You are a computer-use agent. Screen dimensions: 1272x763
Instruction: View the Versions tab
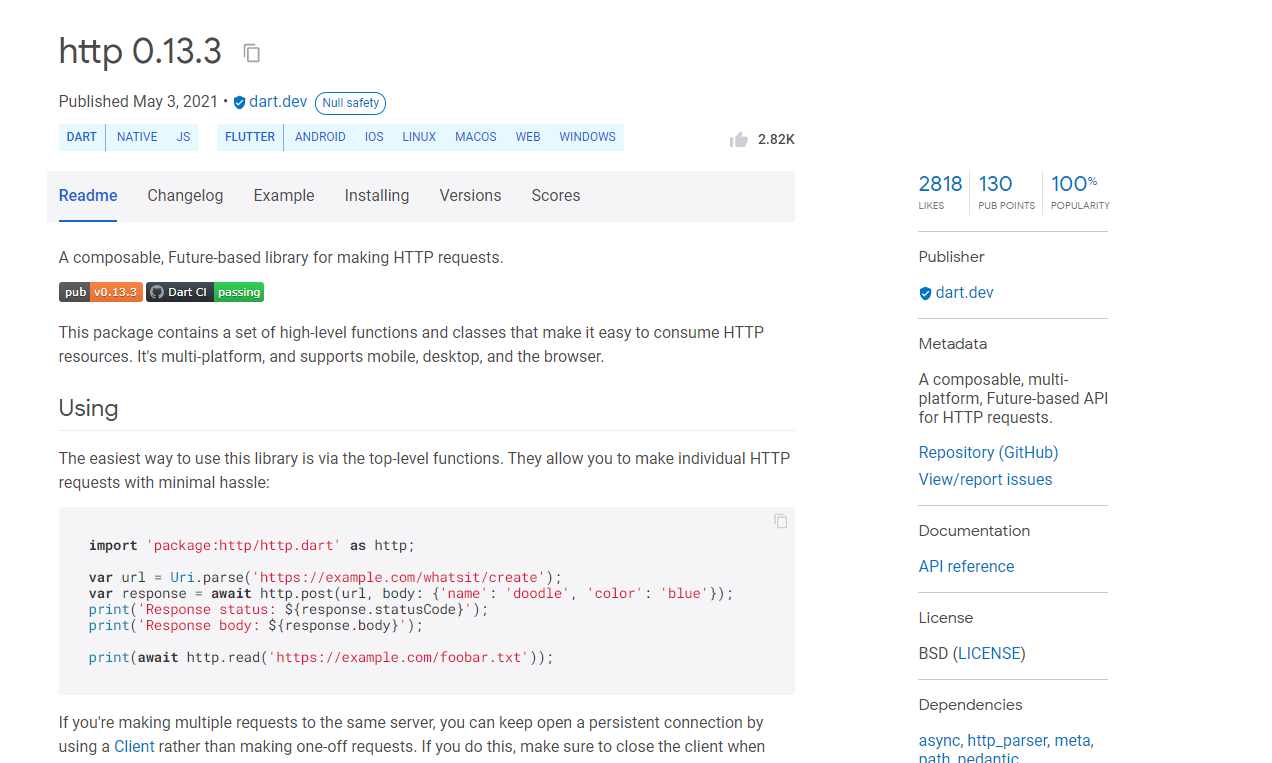click(470, 196)
